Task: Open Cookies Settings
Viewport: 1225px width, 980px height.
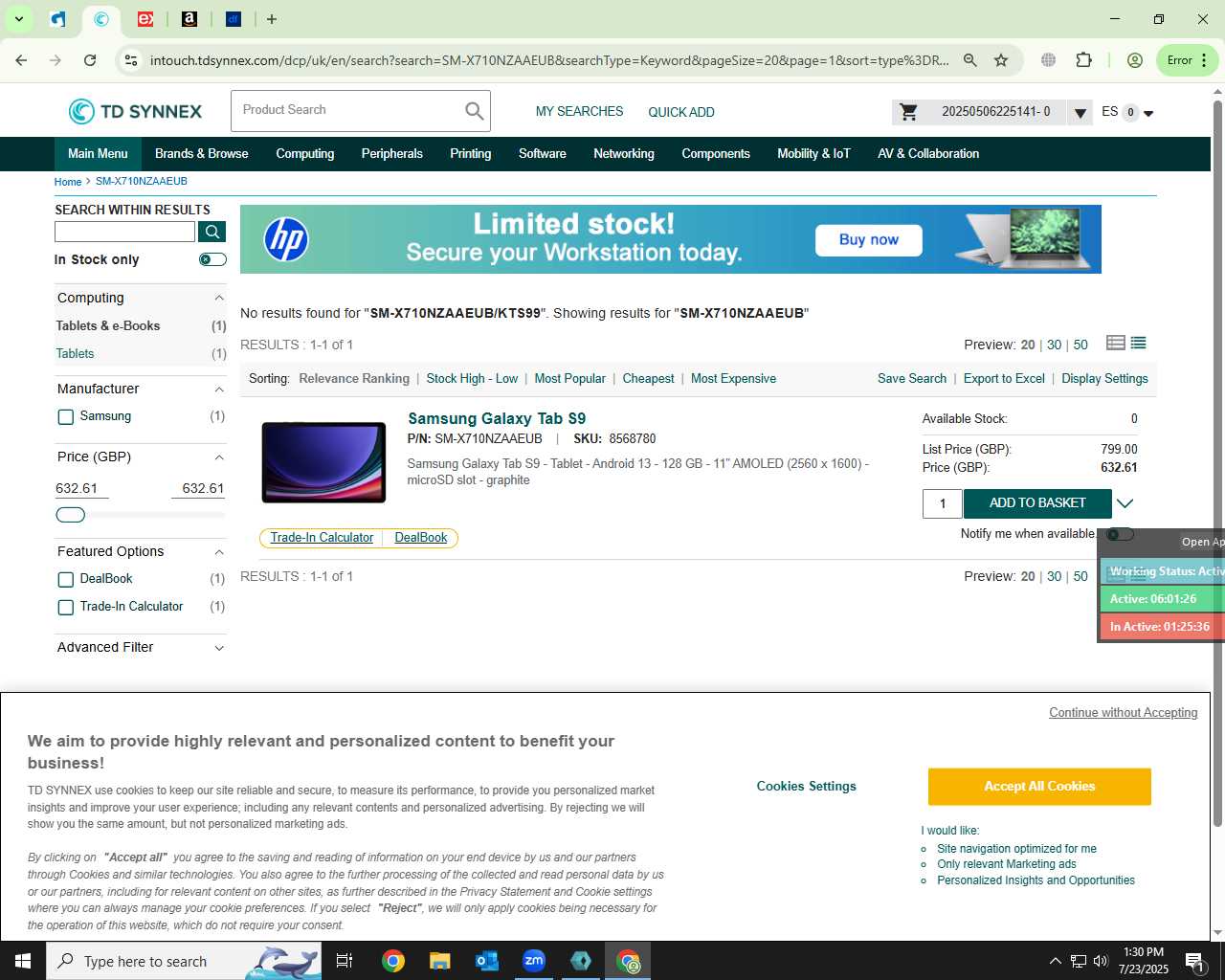Action: tap(807, 787)
